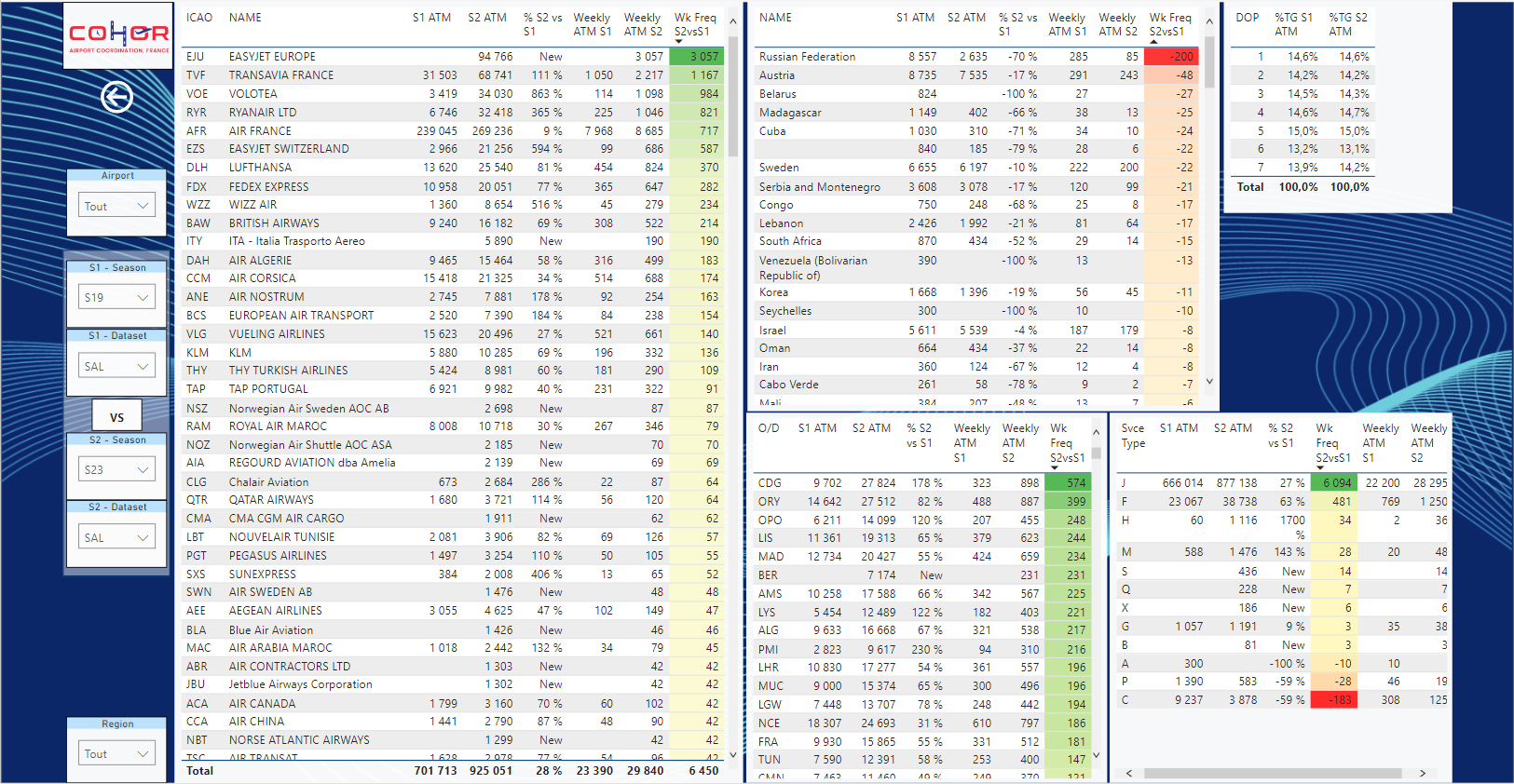Click the %TG S1 ATM column header
This screenshot has height=784, width=1514.
click(x=1293, y=24)
